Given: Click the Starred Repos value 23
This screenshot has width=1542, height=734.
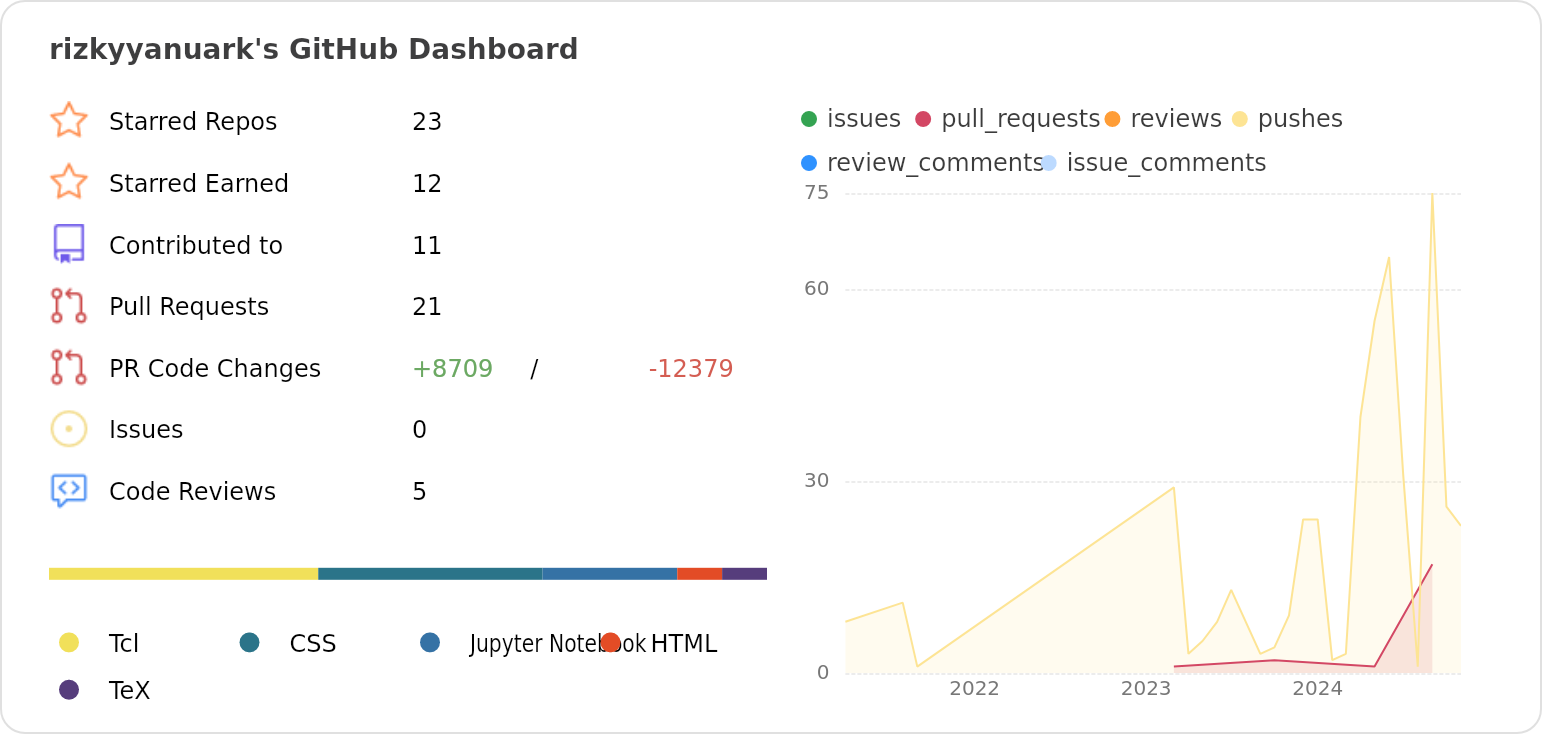Looking at the screenshot, I should pyautogui.click(x=427, y=122).
